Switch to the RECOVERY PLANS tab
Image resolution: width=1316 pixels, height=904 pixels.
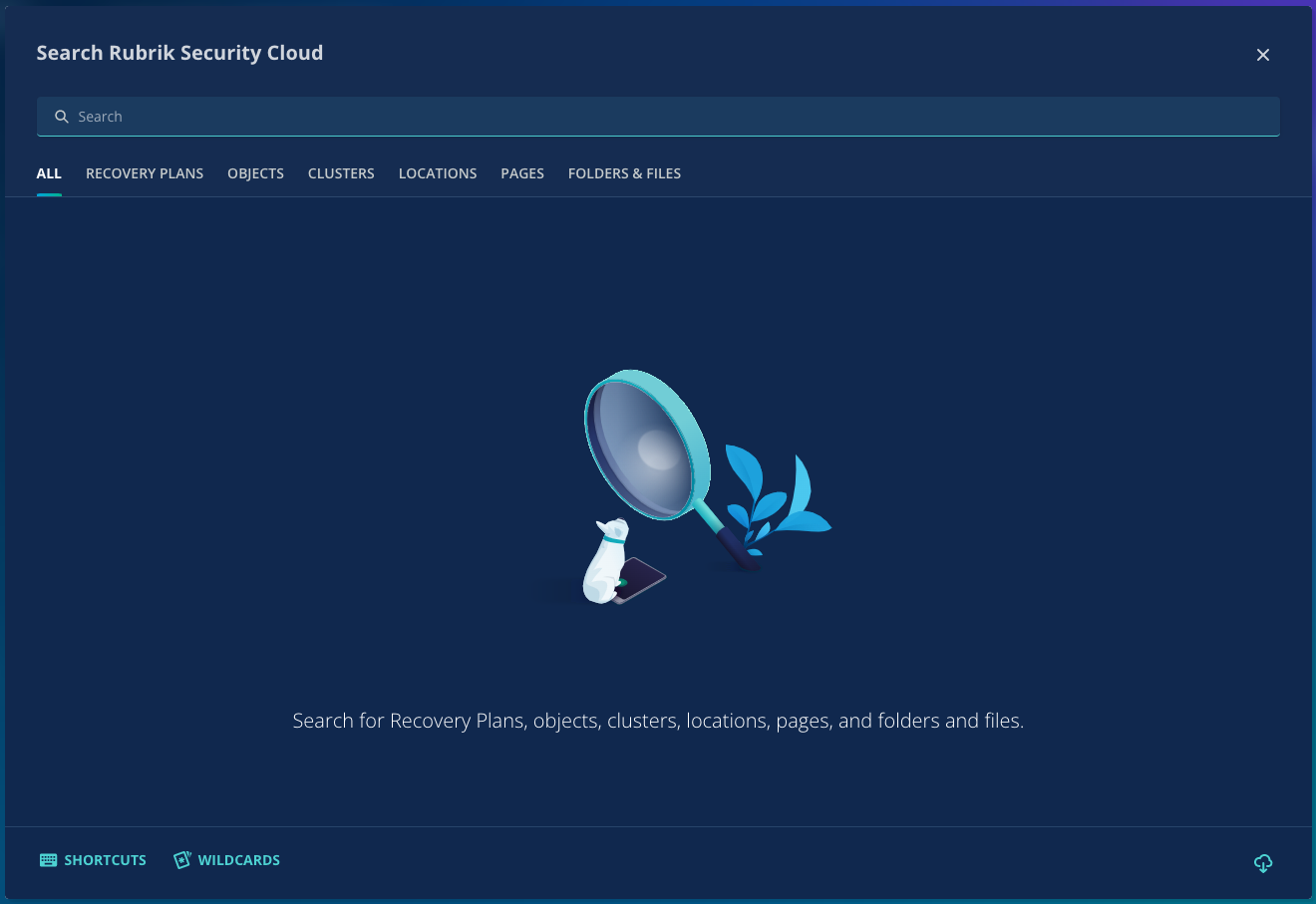point(145,173)
